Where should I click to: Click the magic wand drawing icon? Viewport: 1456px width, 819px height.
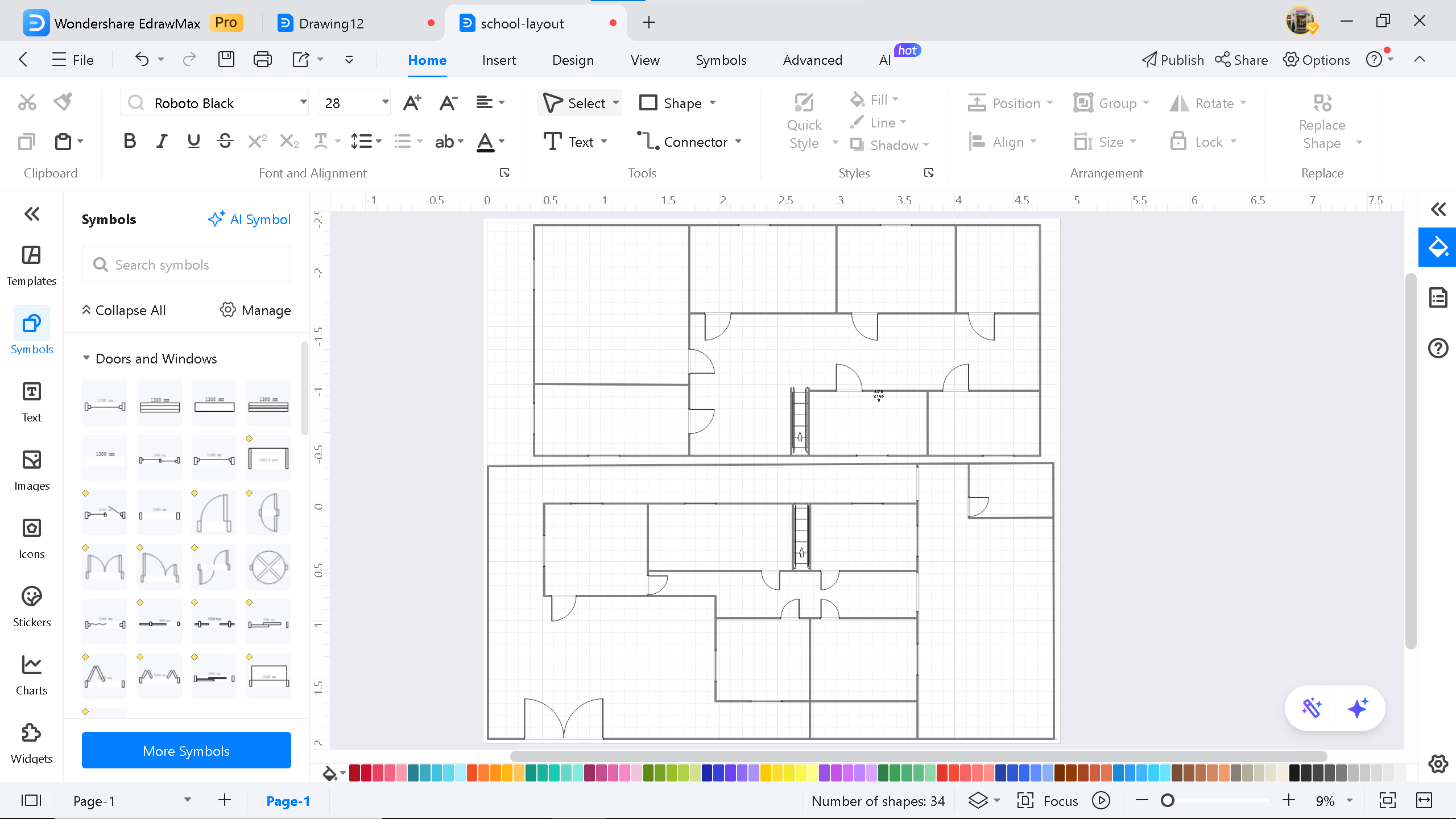[x=1312, y=708]
